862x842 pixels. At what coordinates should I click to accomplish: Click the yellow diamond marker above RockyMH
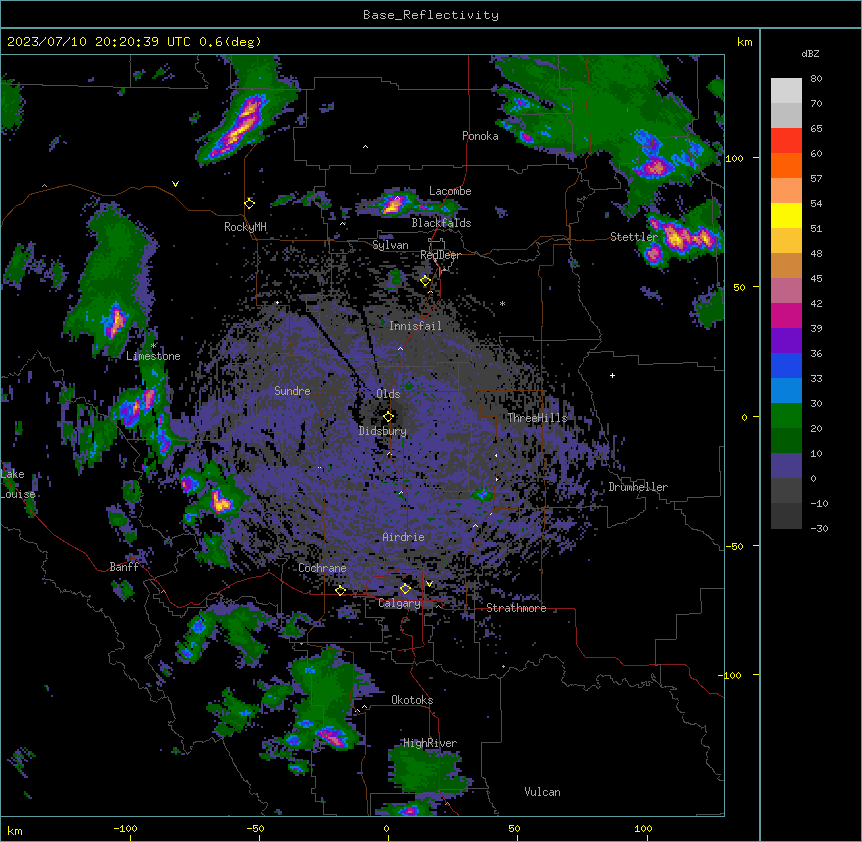pos(250,203)
